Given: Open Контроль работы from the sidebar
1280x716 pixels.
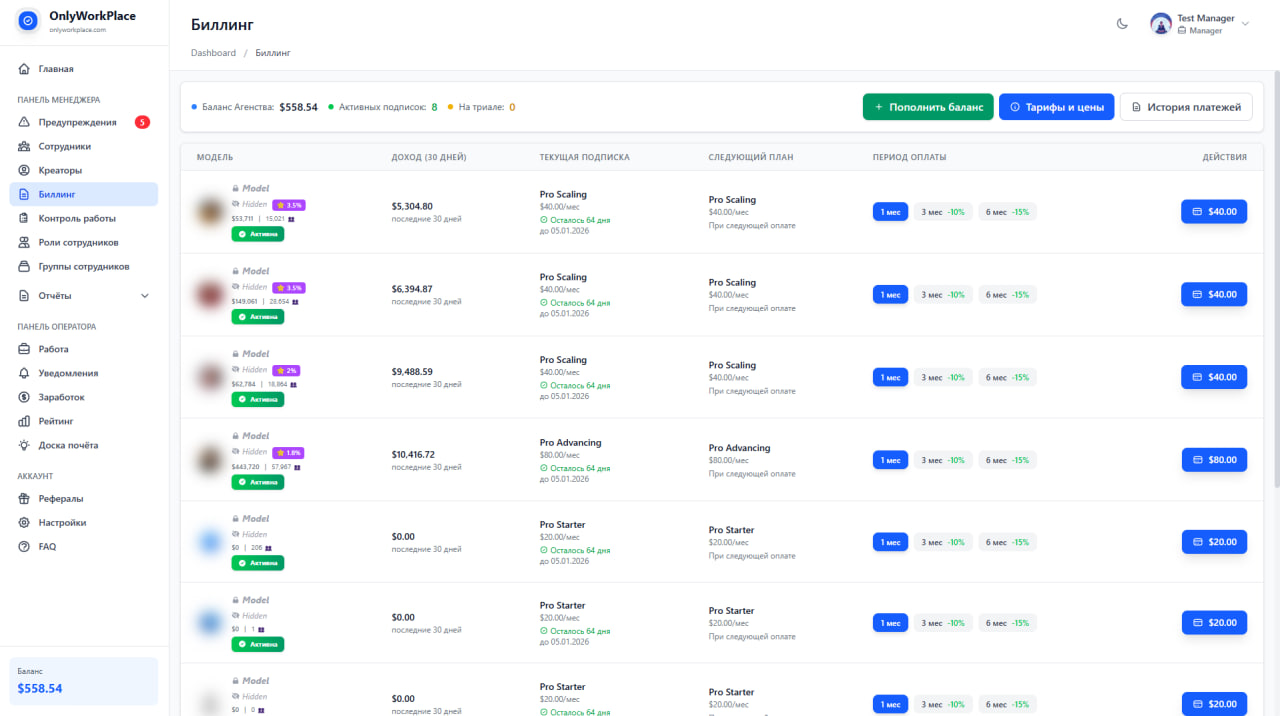Looking at the screenshot, I should (x=76, y=218).
